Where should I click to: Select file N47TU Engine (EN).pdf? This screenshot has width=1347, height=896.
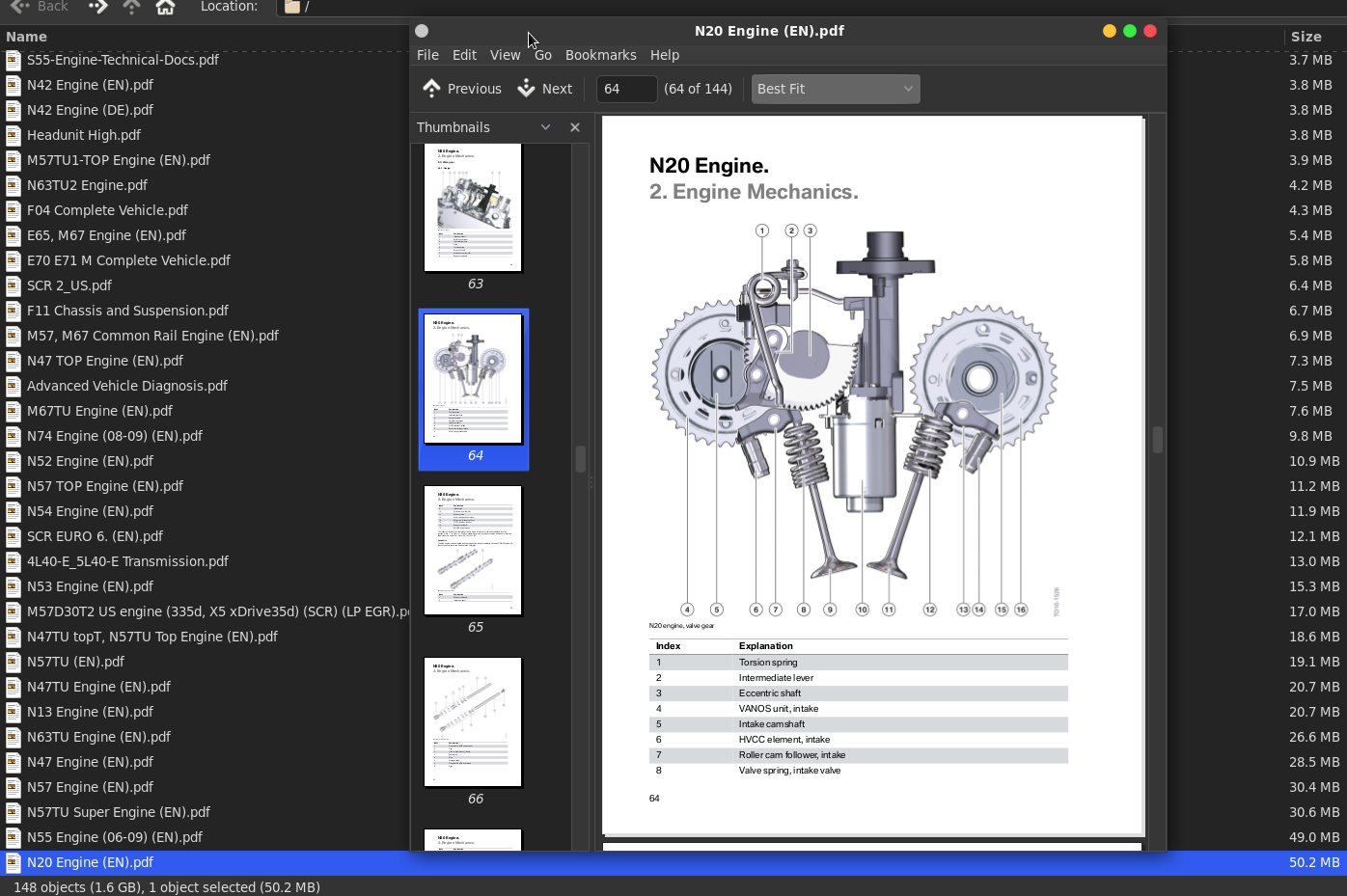click(x=98, y=687)
